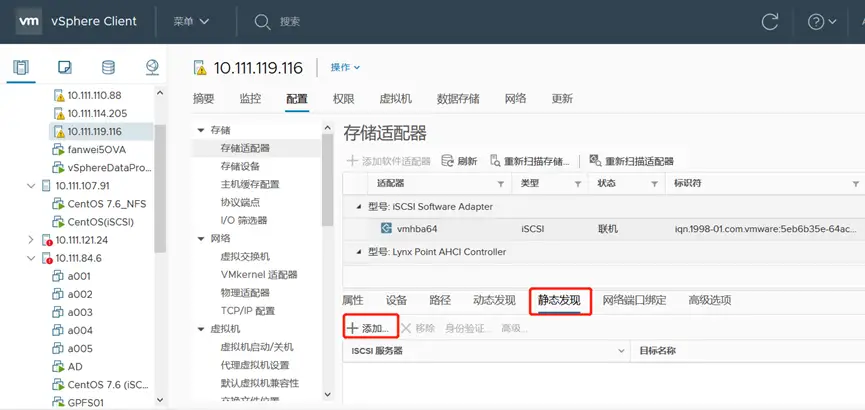Screen dimensions: 865x410
Task: Open the 路径 paths tab
Action: click(x=440, y=300)
